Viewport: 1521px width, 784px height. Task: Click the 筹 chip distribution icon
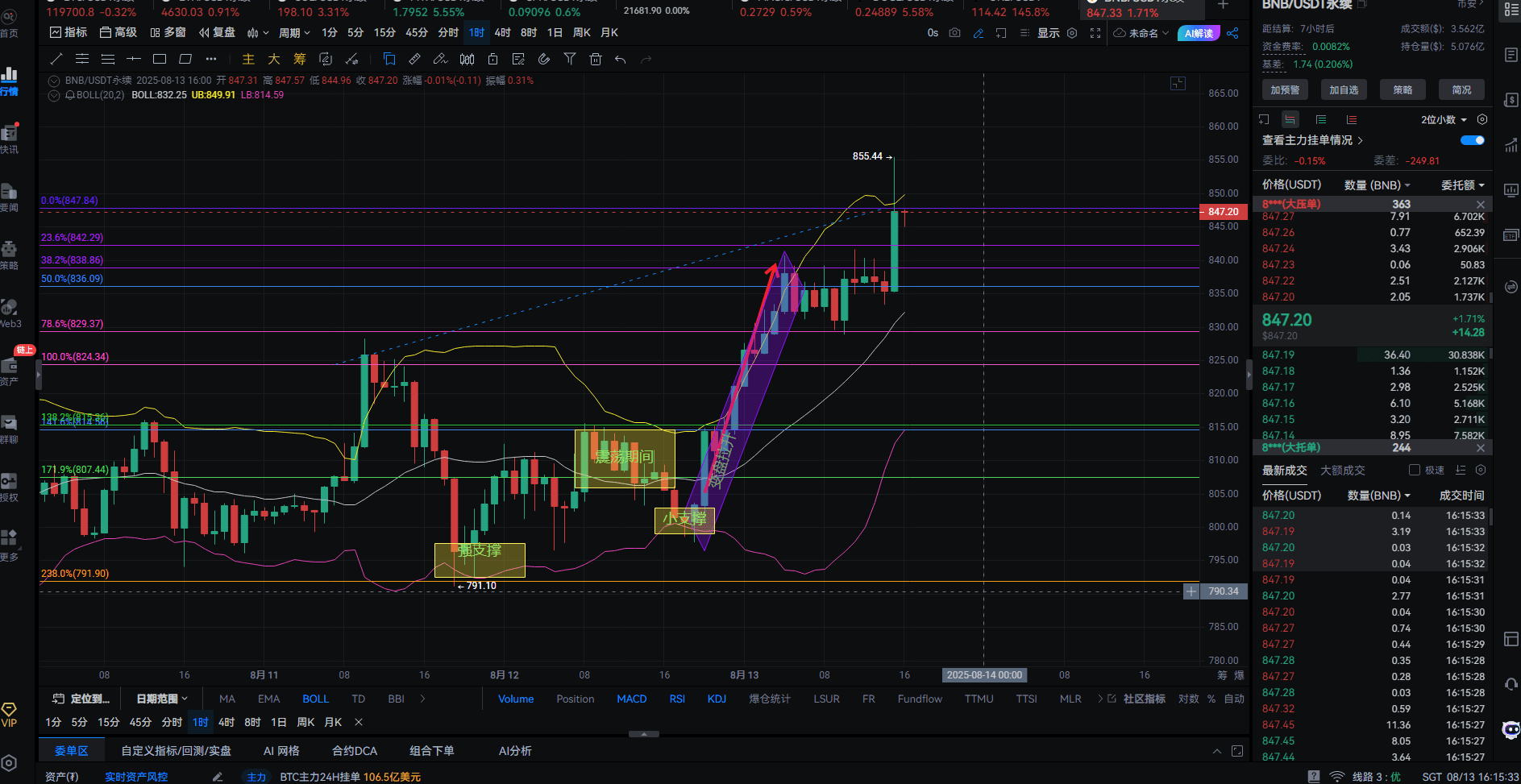click(x=300, y=59)
